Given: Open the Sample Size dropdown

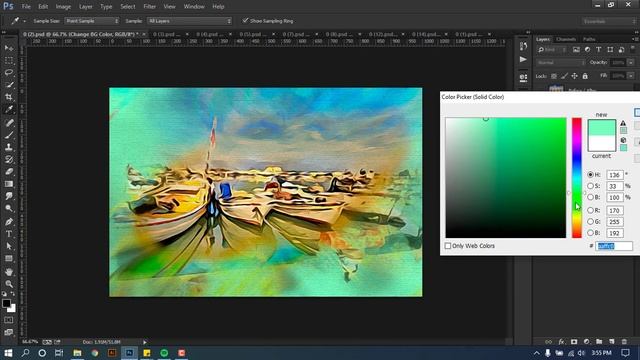Looking at the screenshot, I should pyautogui.click(x=92, y=21).
